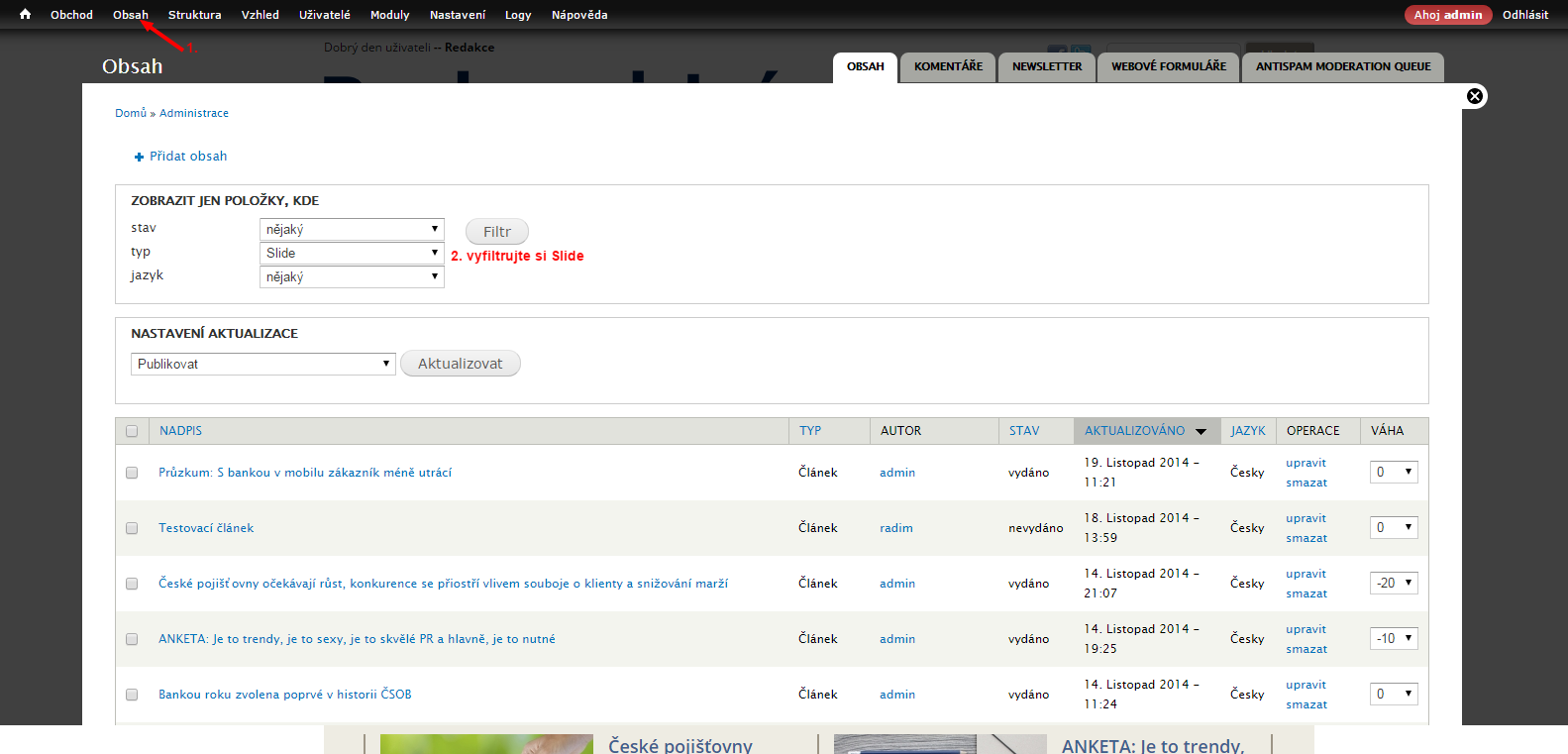The image size is (1568, 754).
Task: Open the ANKETA: Je to trendy article
Action: (x=357, y=639)
